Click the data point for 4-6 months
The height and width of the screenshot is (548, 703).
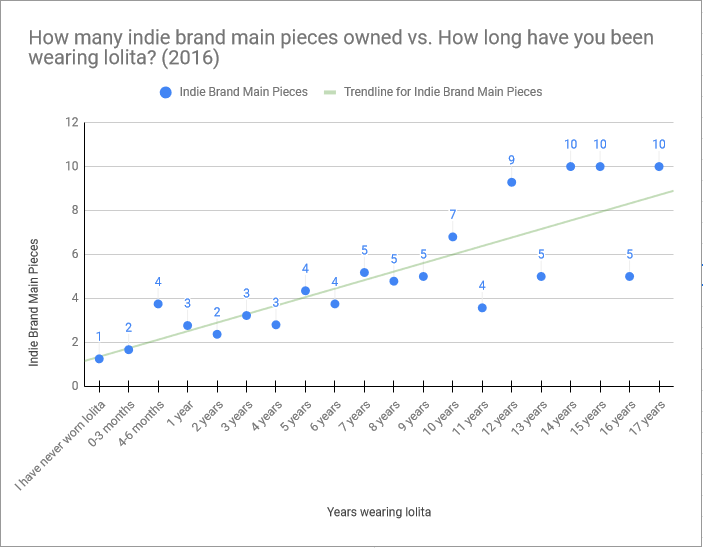tap(158, 304)
